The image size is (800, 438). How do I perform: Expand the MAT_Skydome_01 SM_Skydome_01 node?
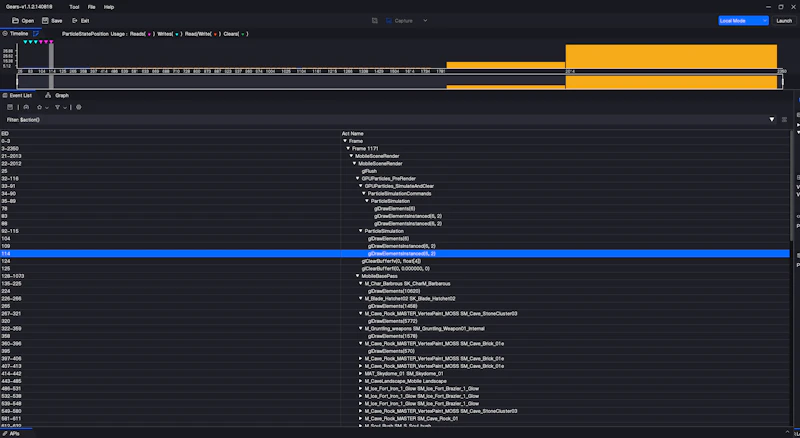click(360, 374)
